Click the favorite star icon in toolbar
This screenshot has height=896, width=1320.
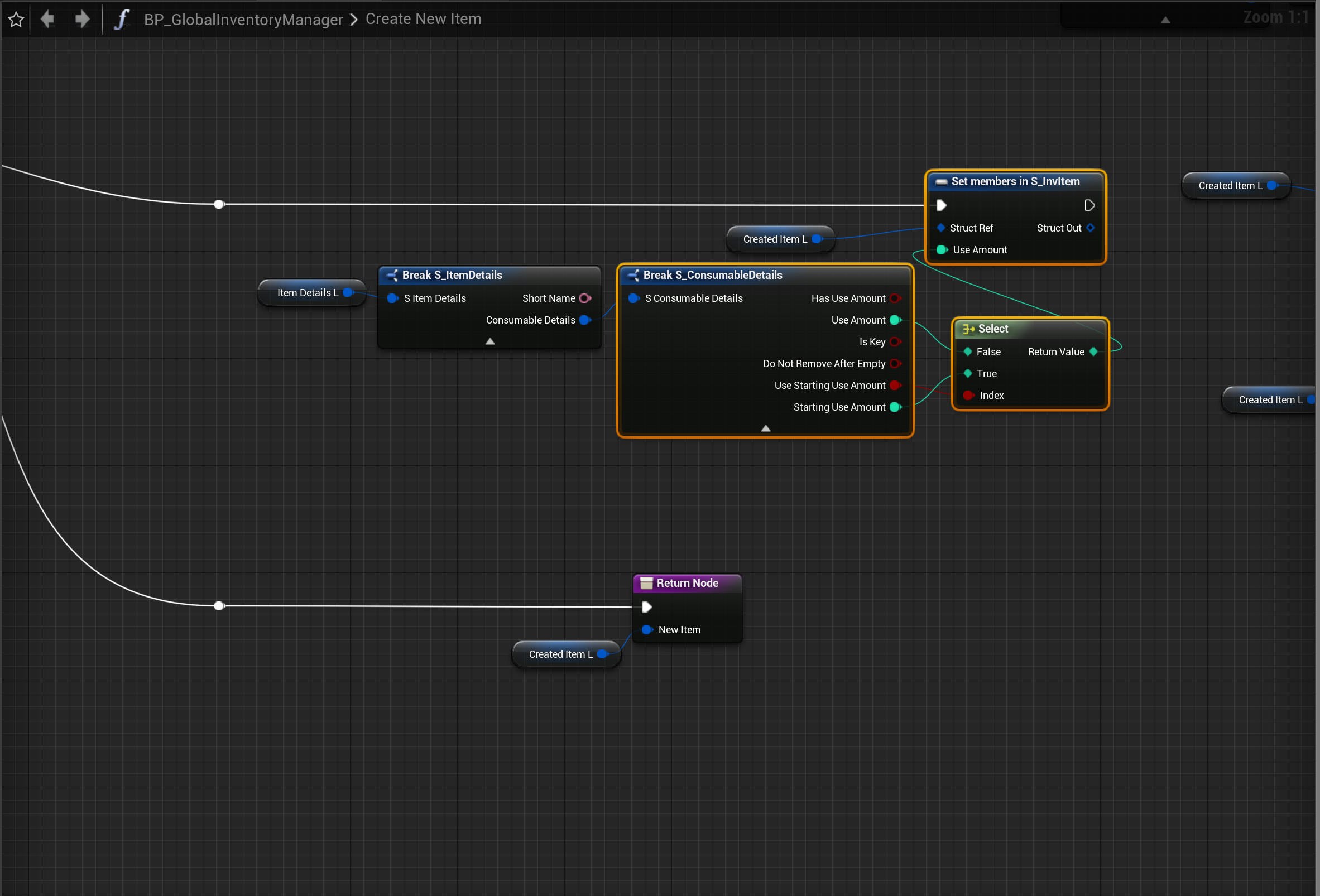click(16, 20)
